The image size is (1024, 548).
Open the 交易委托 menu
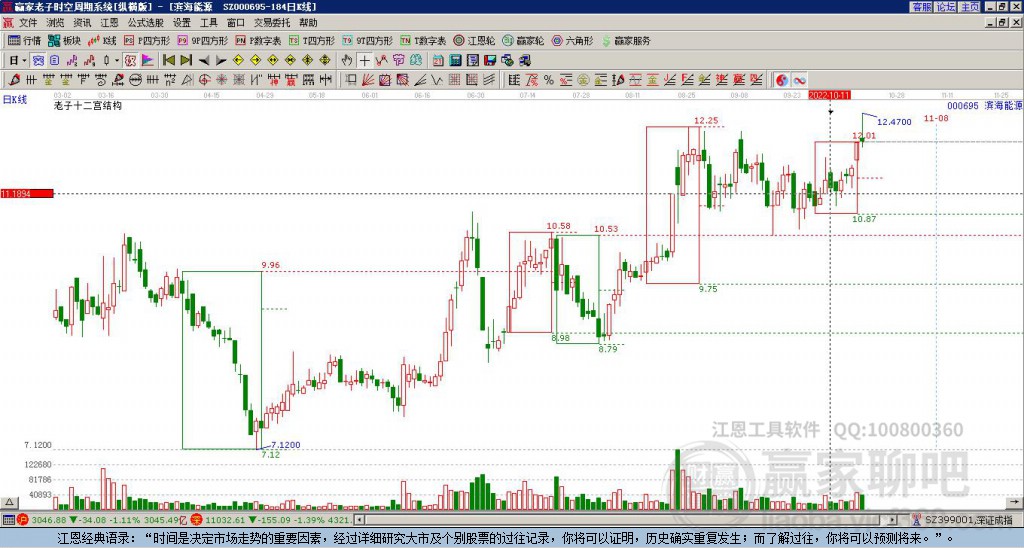(x=272, y=23)
